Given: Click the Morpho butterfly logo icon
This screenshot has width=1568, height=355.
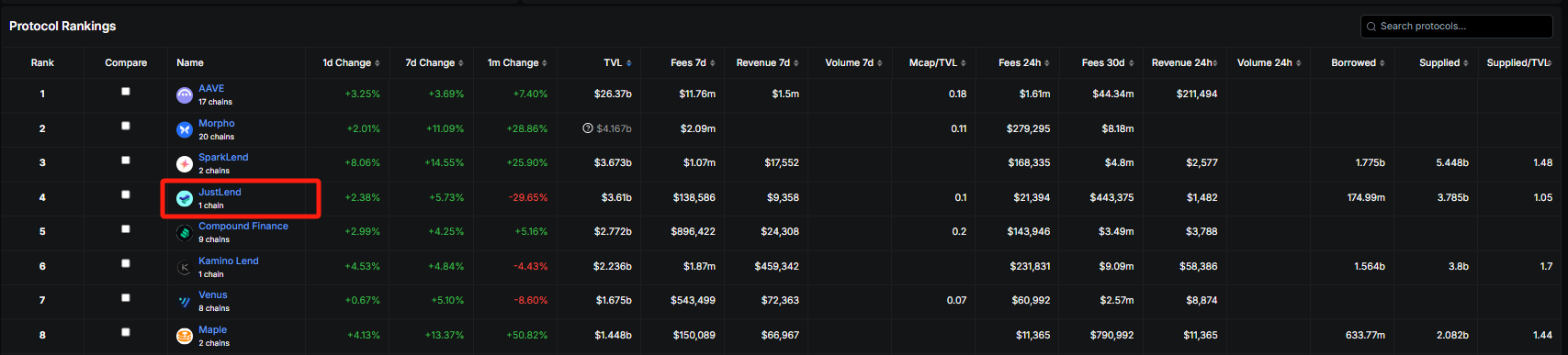Looking at the screenshot, I should (185, 129).
